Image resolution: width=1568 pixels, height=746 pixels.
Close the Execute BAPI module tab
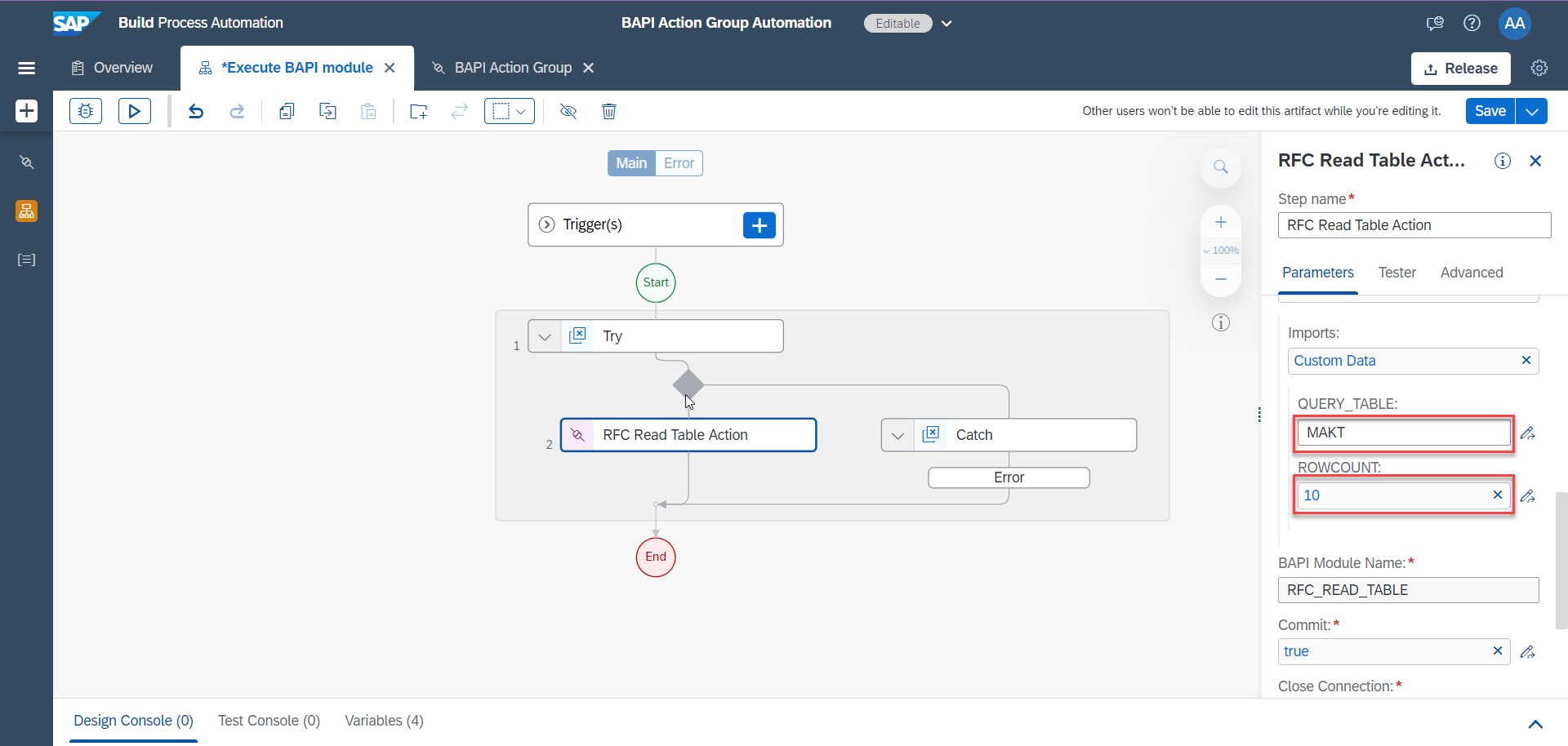click(390, 68)
